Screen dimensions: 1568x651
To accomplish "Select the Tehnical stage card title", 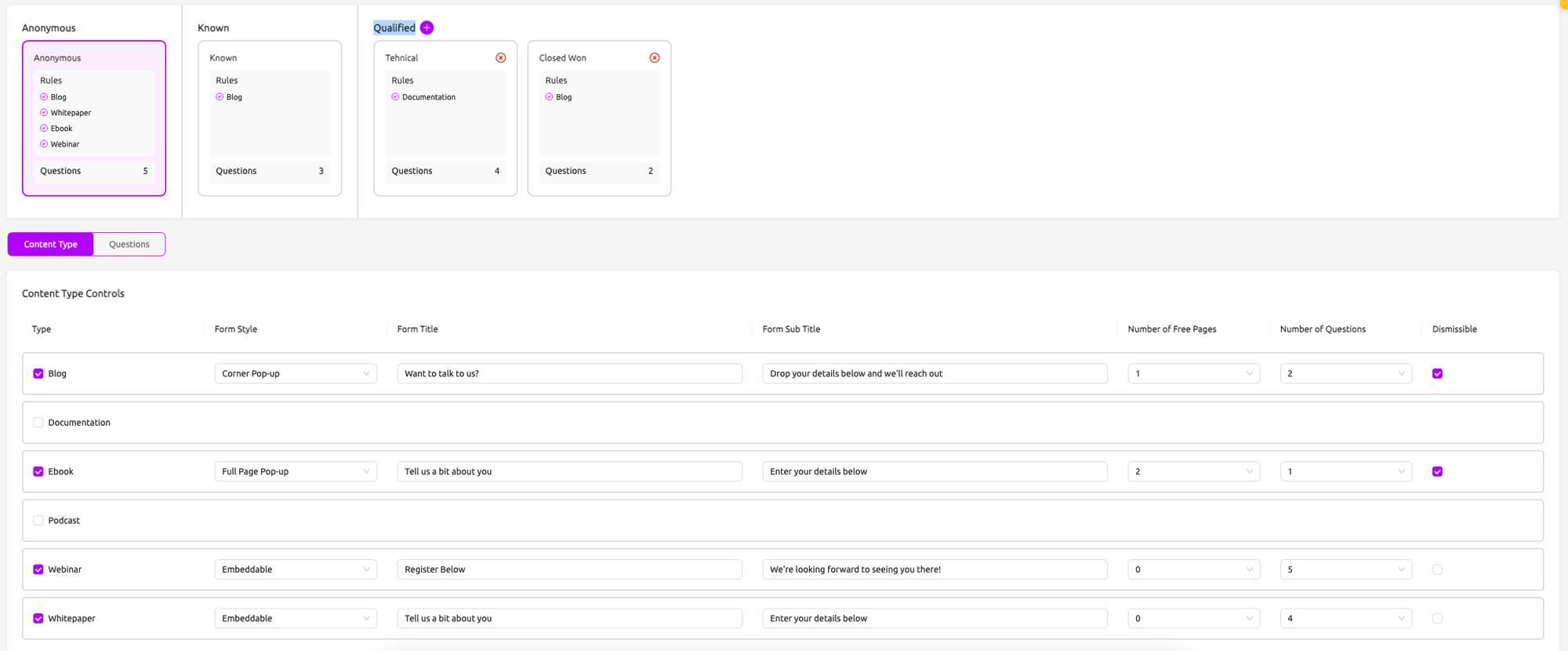I will 401,58.
